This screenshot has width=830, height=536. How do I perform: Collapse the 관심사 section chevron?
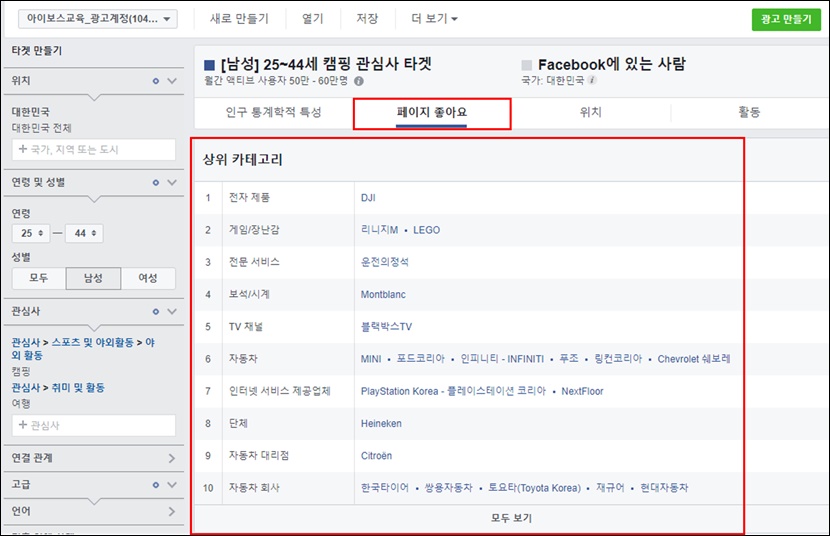pos(172,312)
